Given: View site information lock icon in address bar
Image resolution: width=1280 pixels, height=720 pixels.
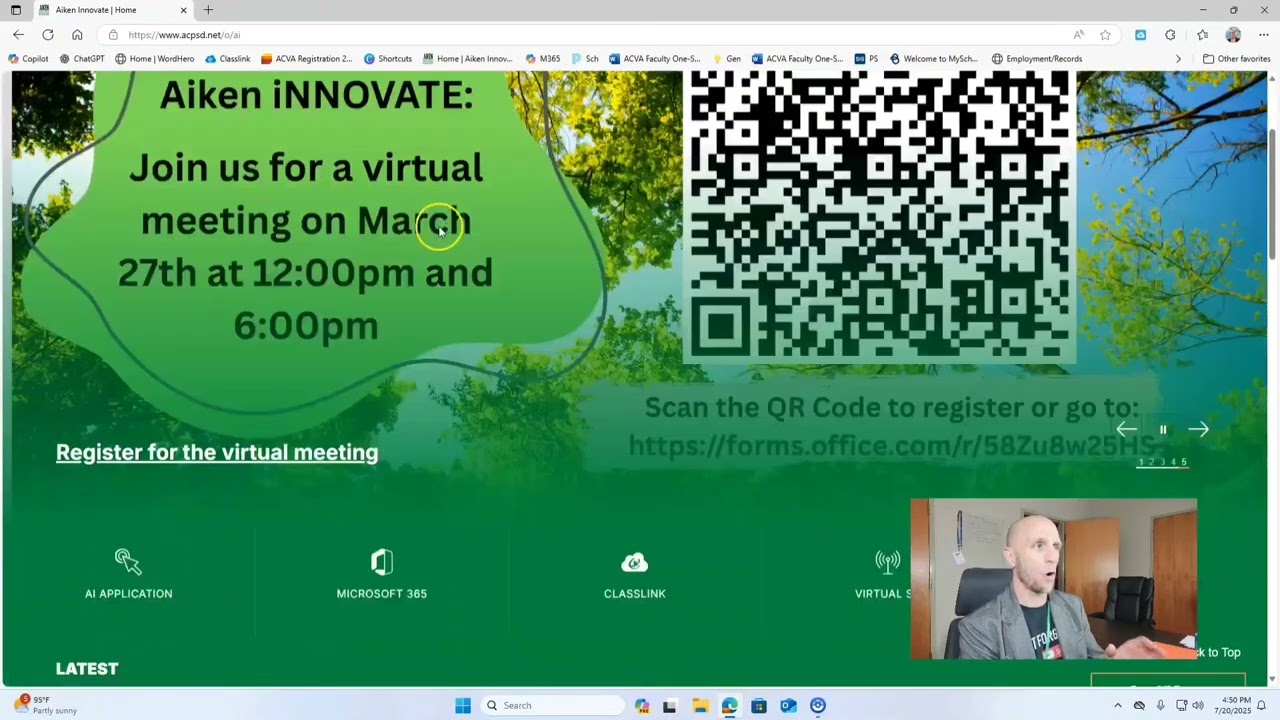Looking at the screenshot, I should pyautogui.click(x=113, y=35).
